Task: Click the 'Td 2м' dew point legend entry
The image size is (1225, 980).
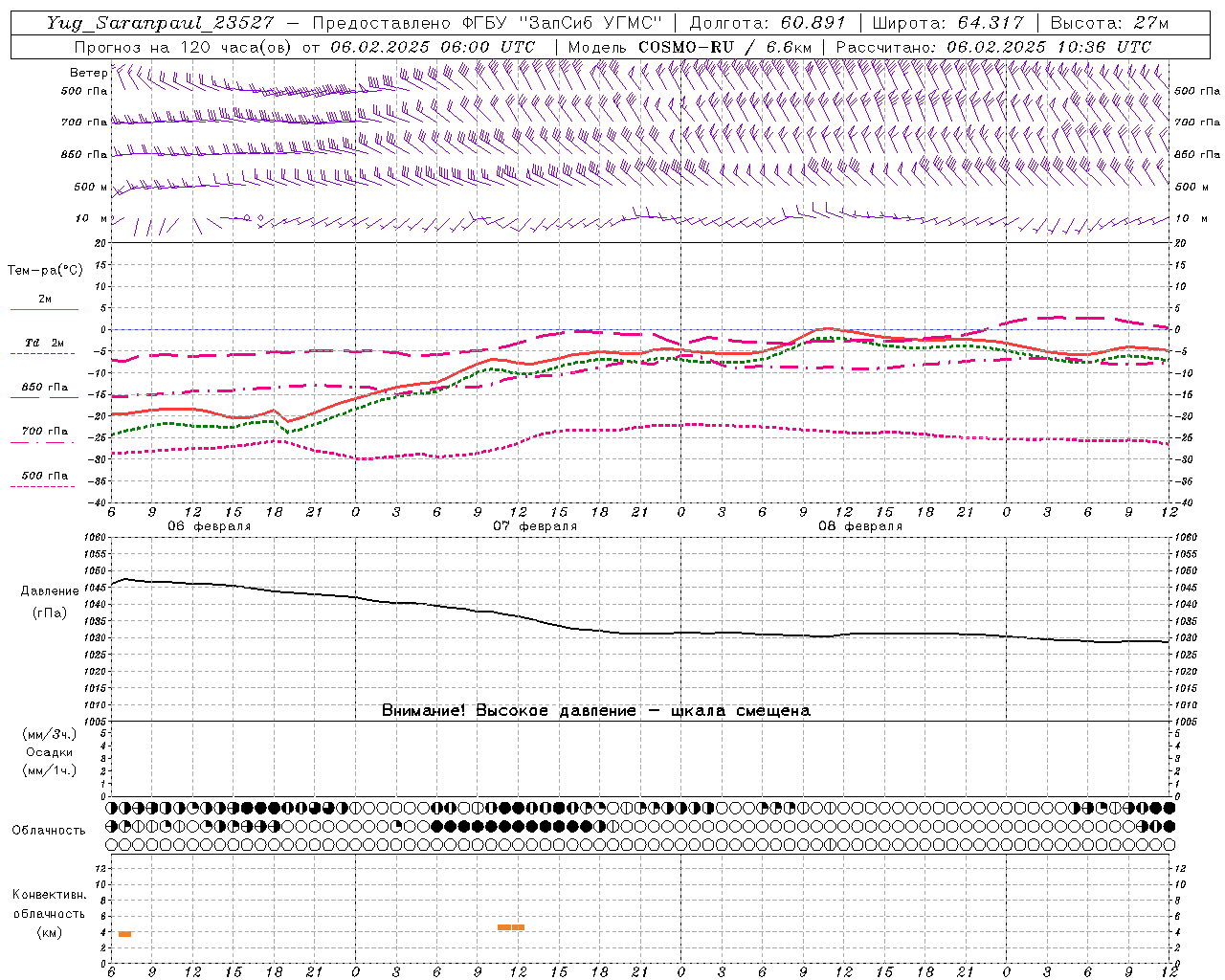Action: click(x=45, y=343)
